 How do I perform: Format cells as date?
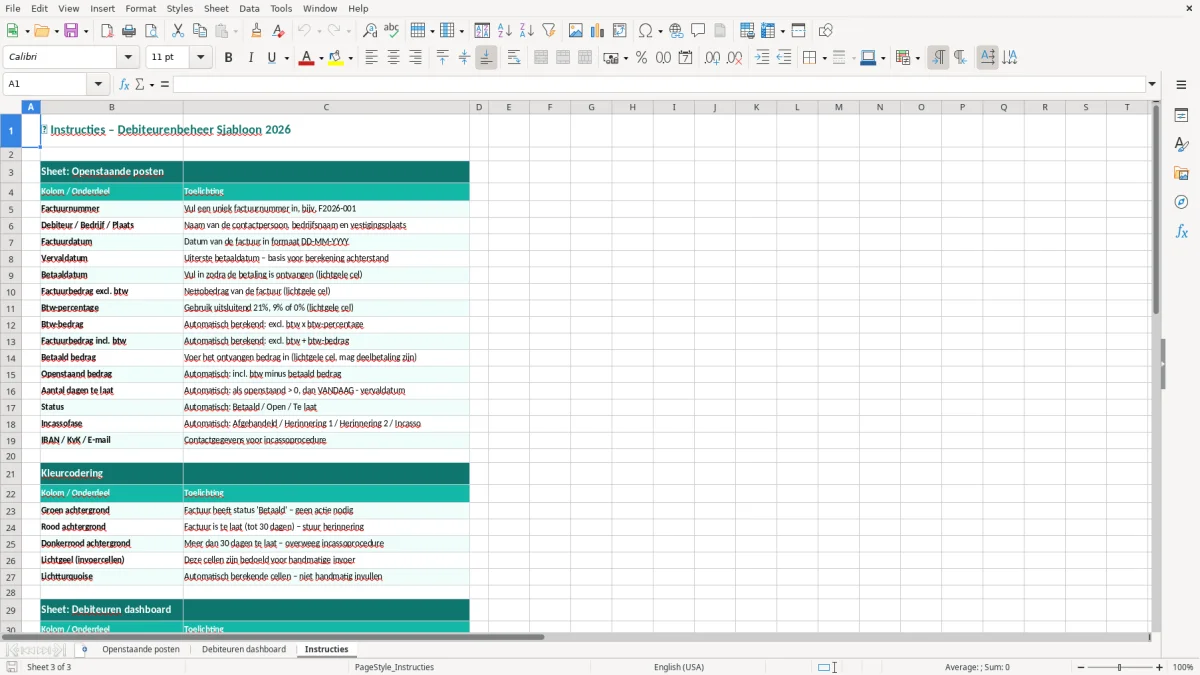pos(685,58)
